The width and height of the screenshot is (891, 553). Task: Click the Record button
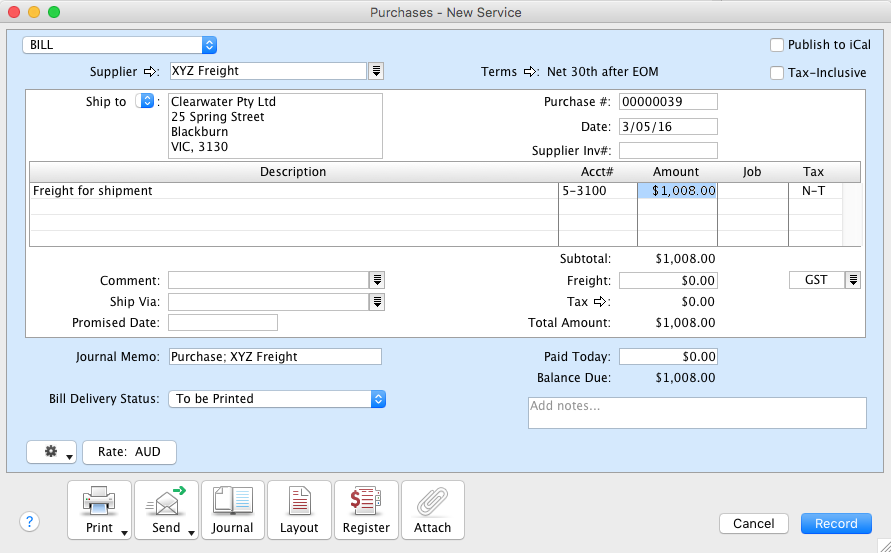tap(836, 523)
